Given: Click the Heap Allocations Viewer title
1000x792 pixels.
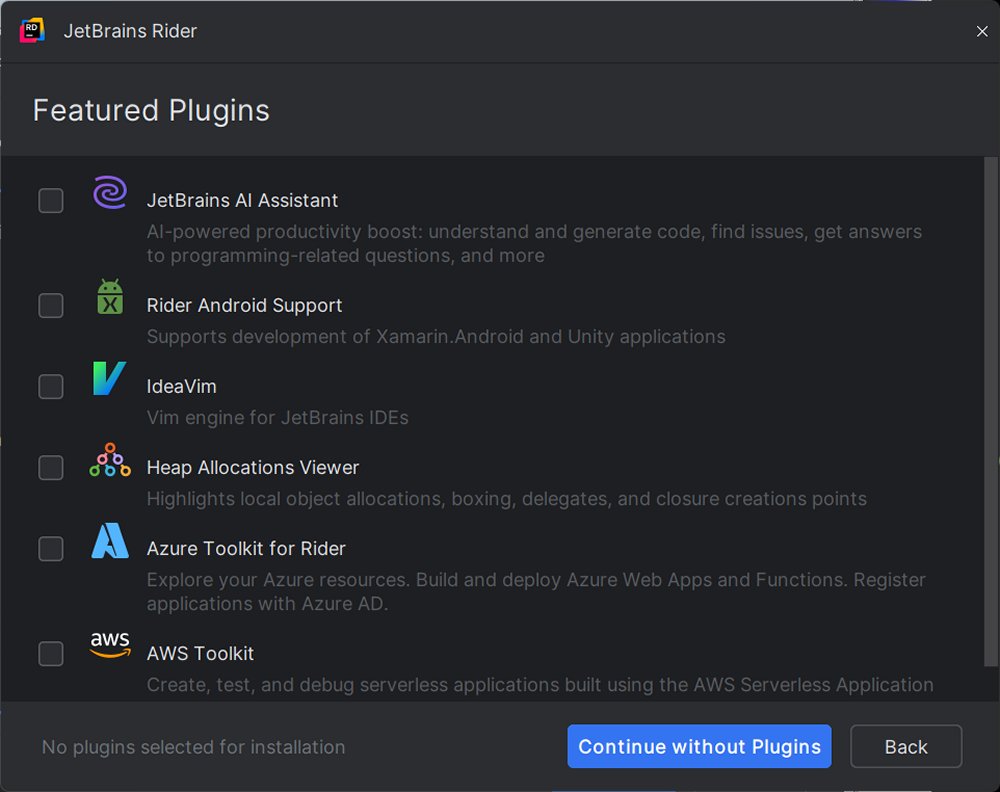Looking at the screenshot, I should click(x=253, y=468).
